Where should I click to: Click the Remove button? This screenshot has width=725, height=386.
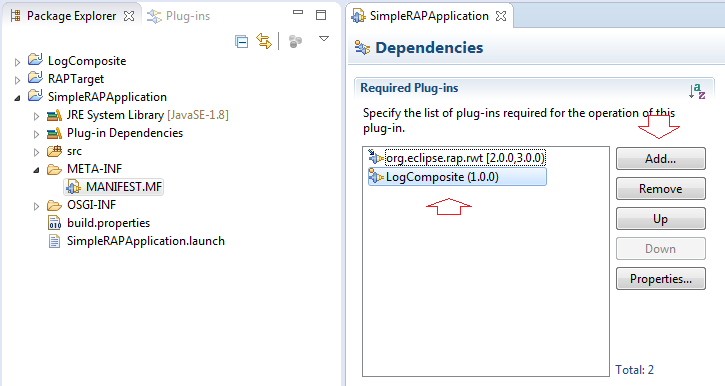point(661,189)
